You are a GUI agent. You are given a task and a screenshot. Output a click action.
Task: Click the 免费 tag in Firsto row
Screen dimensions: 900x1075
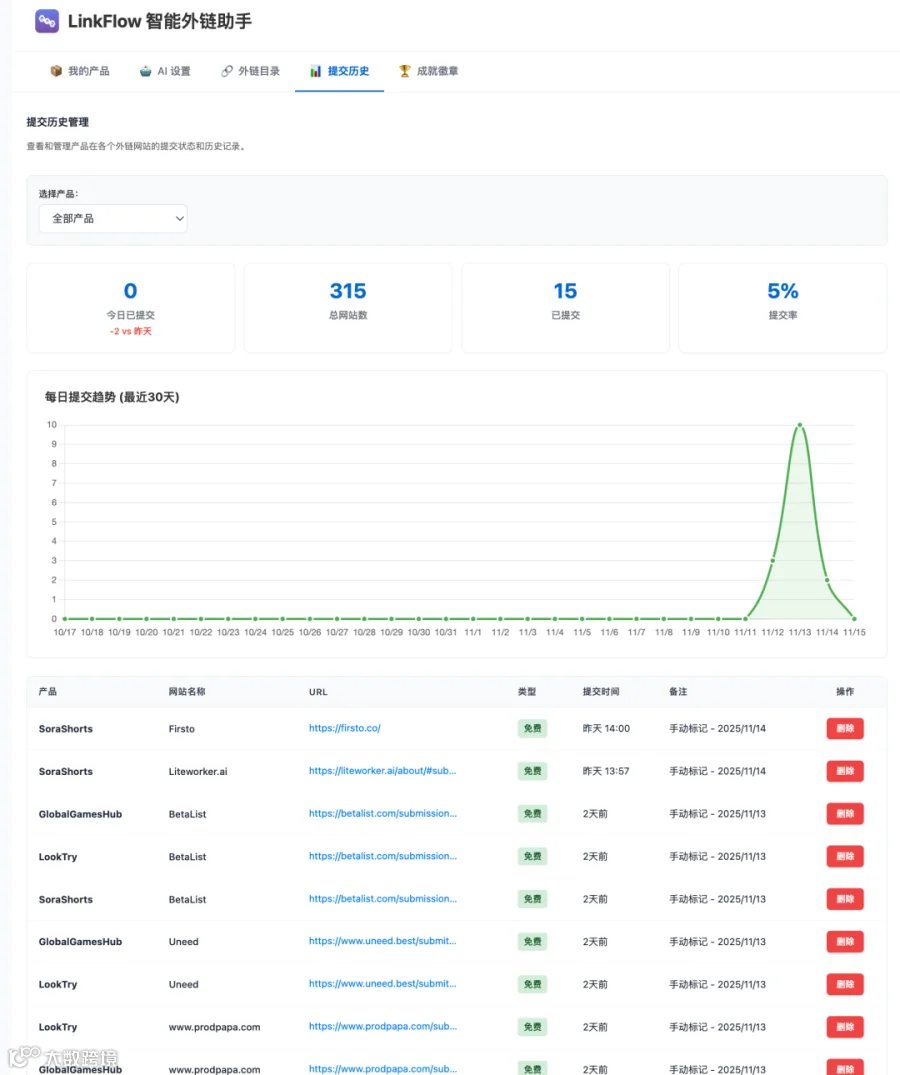(x=533, y=728)
